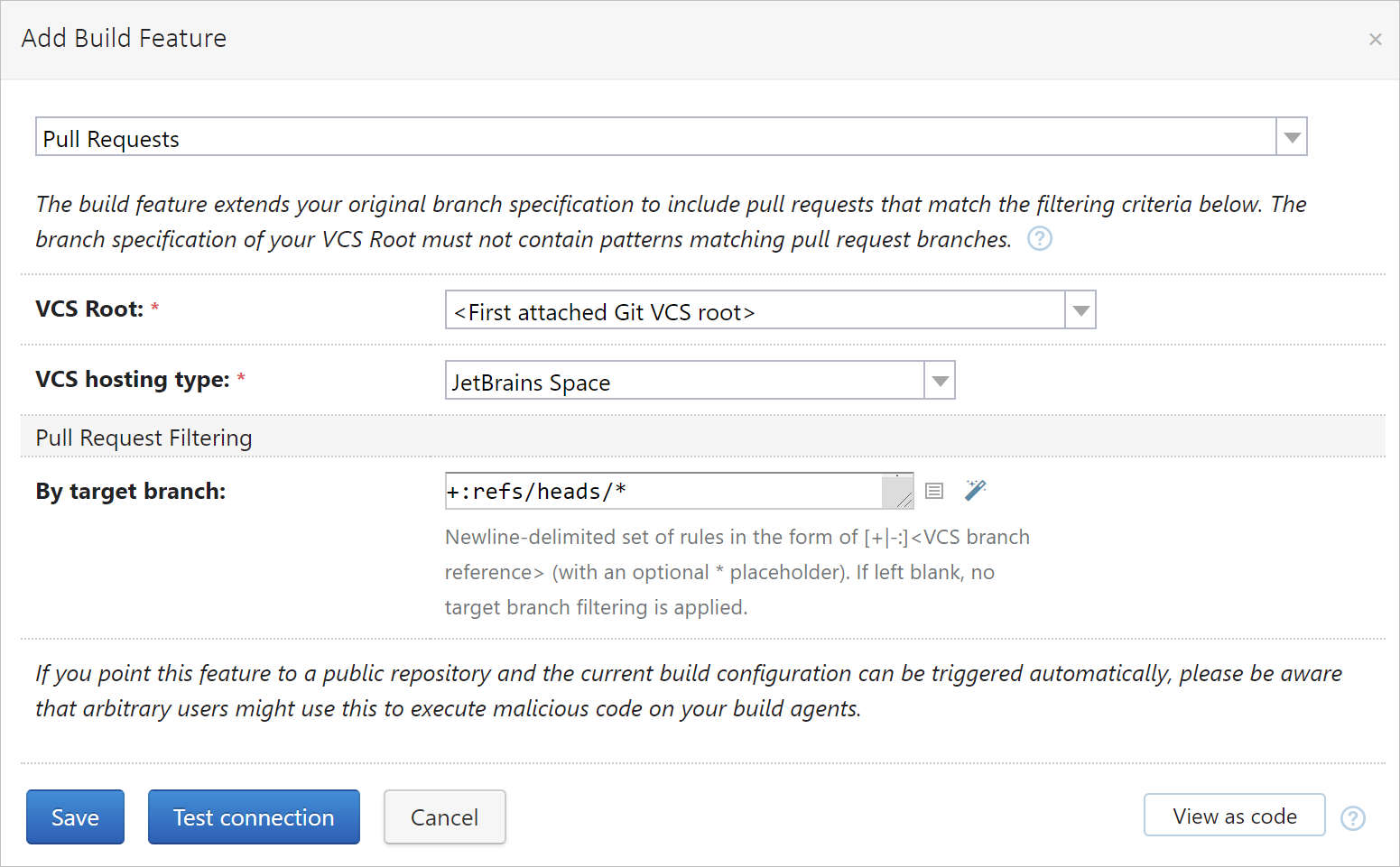
Task: Click the magic wand icon beside target branch
Action: [975, 490]
